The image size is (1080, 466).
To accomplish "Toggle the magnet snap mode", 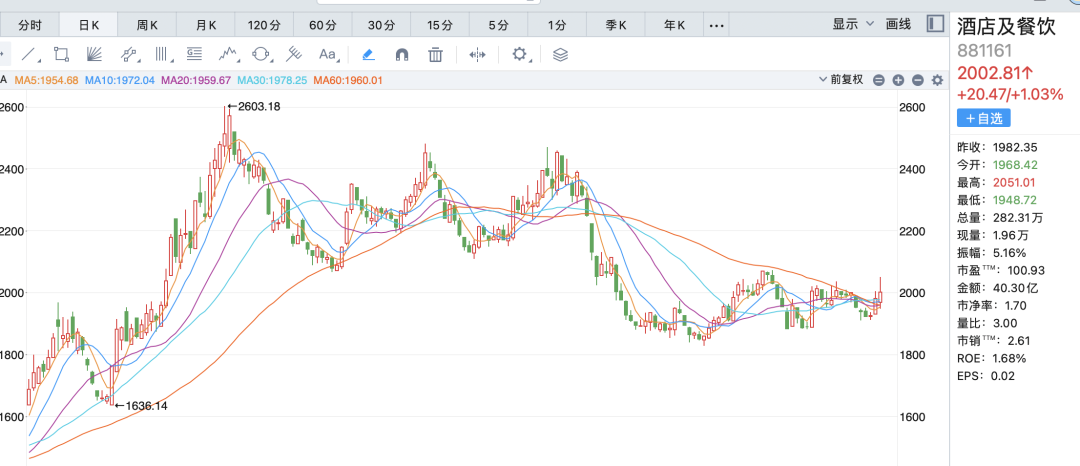I will point(401,54).
